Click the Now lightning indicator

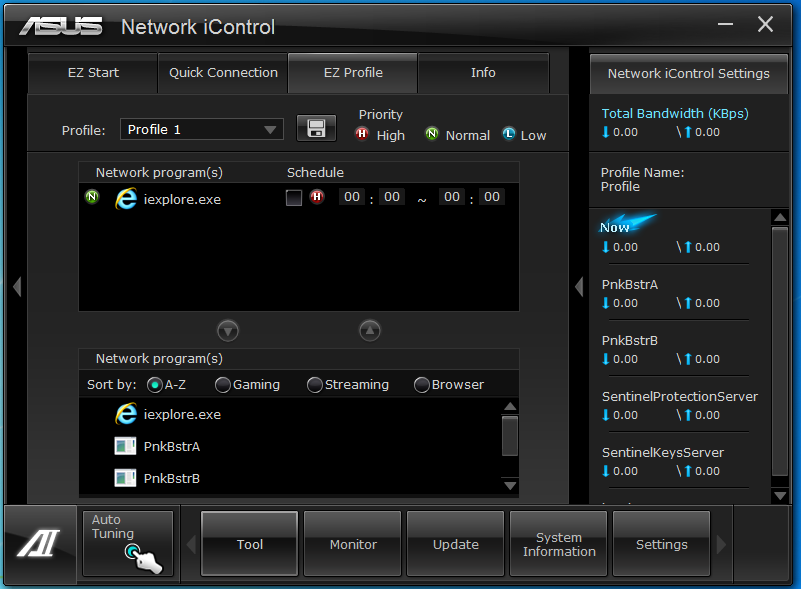pyautogui.click(x=628, y=224)
